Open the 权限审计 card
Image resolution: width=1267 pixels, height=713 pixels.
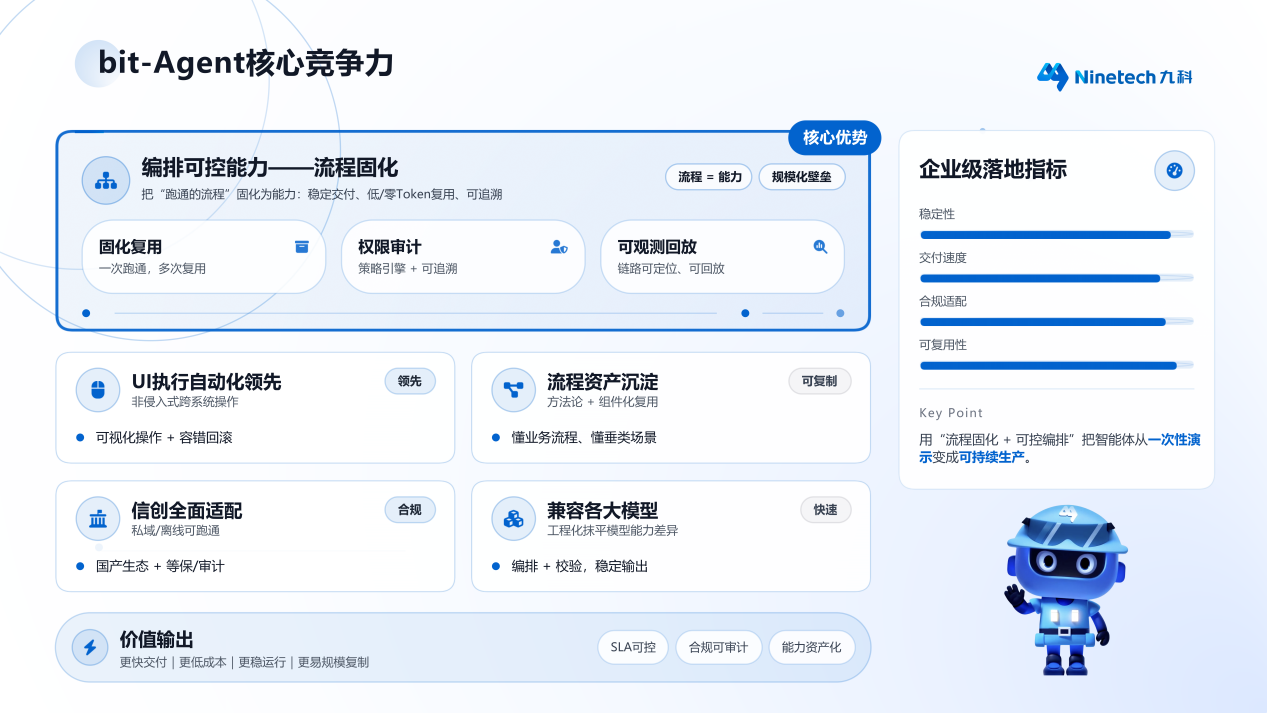click(x=463, y=257)
